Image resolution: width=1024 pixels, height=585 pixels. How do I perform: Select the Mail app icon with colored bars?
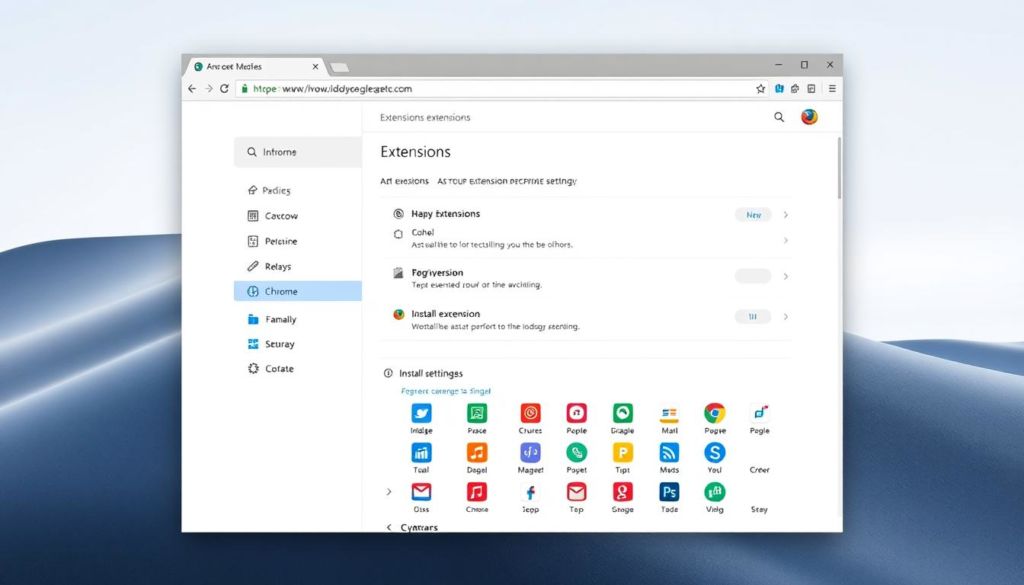pos(669,413)
